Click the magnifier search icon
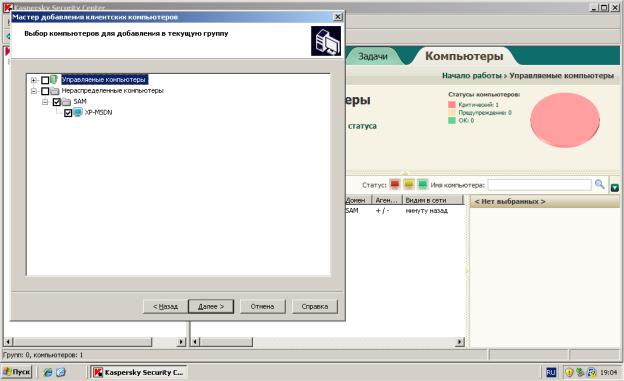The width and height of the screenshot is (624, 381). coord(599,184)
